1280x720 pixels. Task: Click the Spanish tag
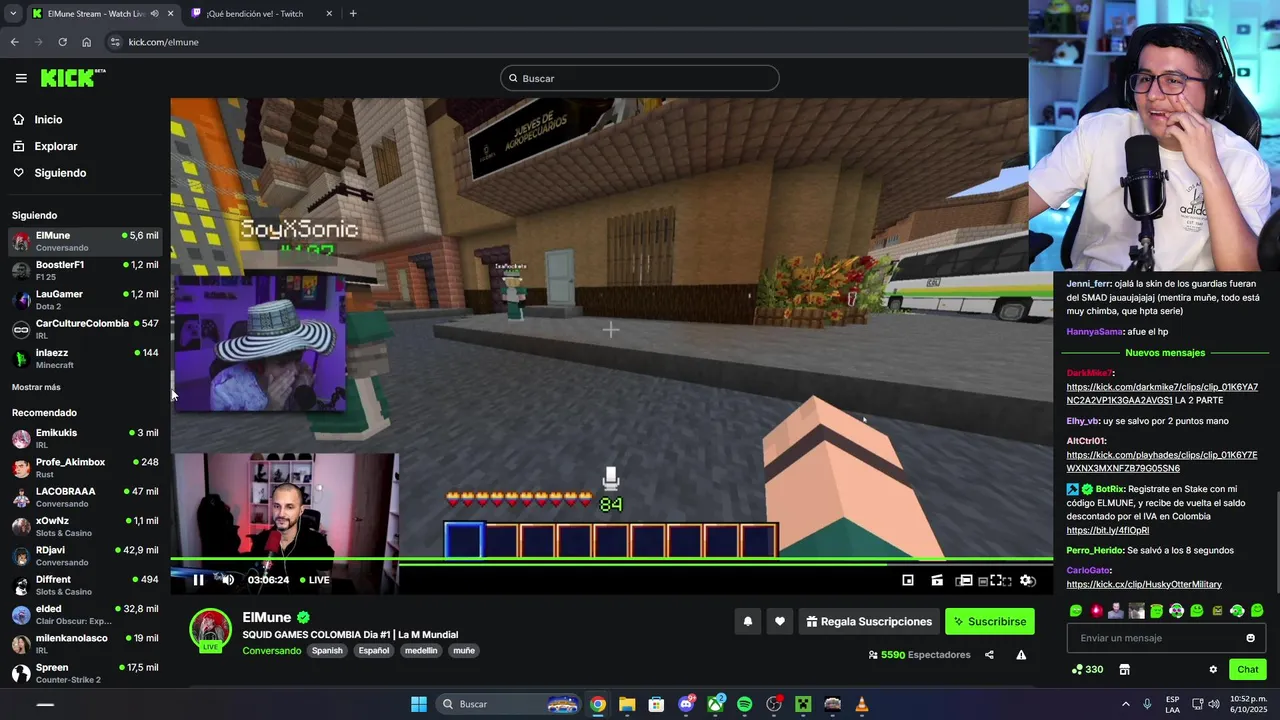coord(327,650)
